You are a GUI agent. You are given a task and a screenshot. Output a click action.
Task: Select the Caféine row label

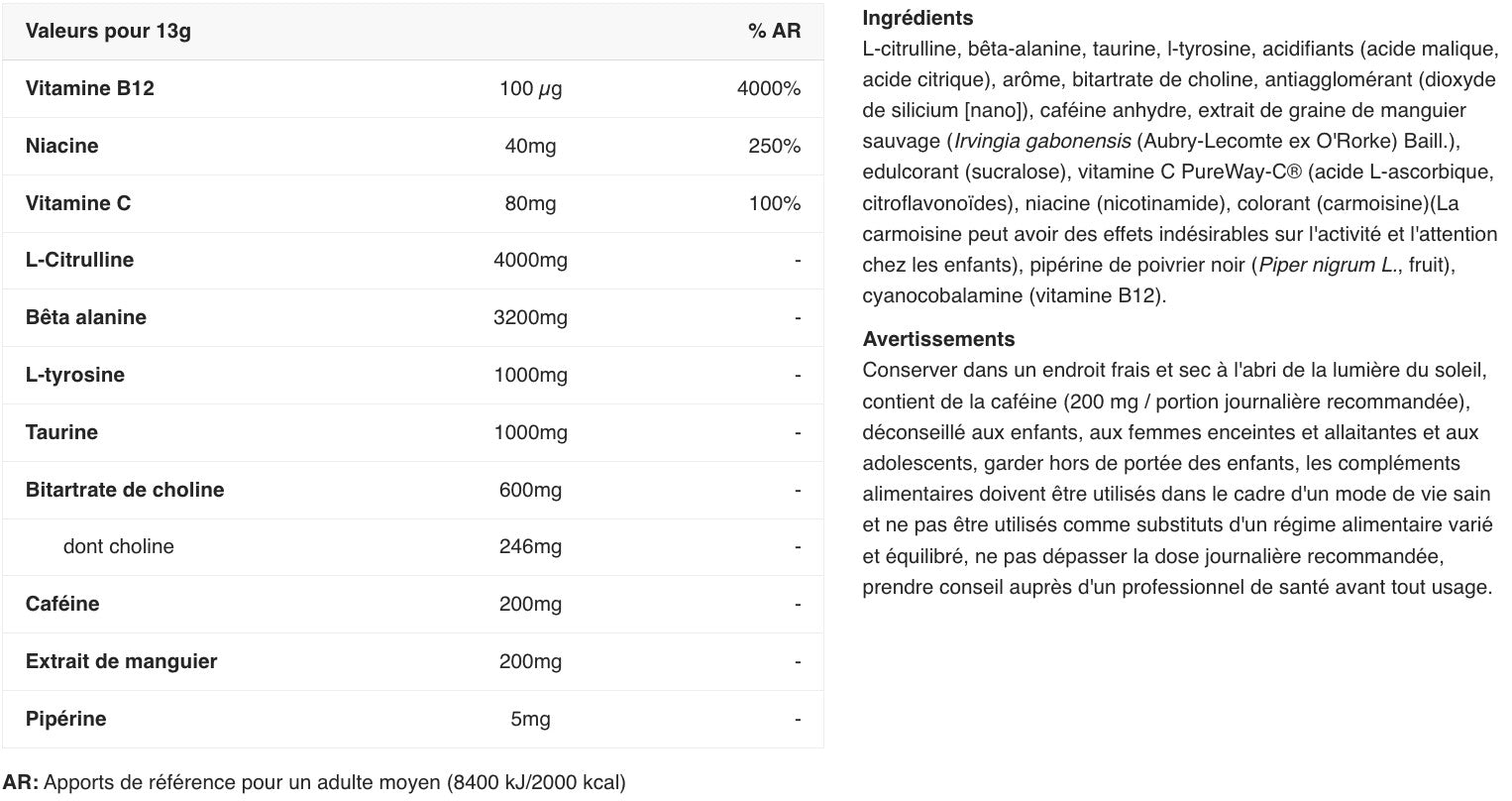[62, 604]
